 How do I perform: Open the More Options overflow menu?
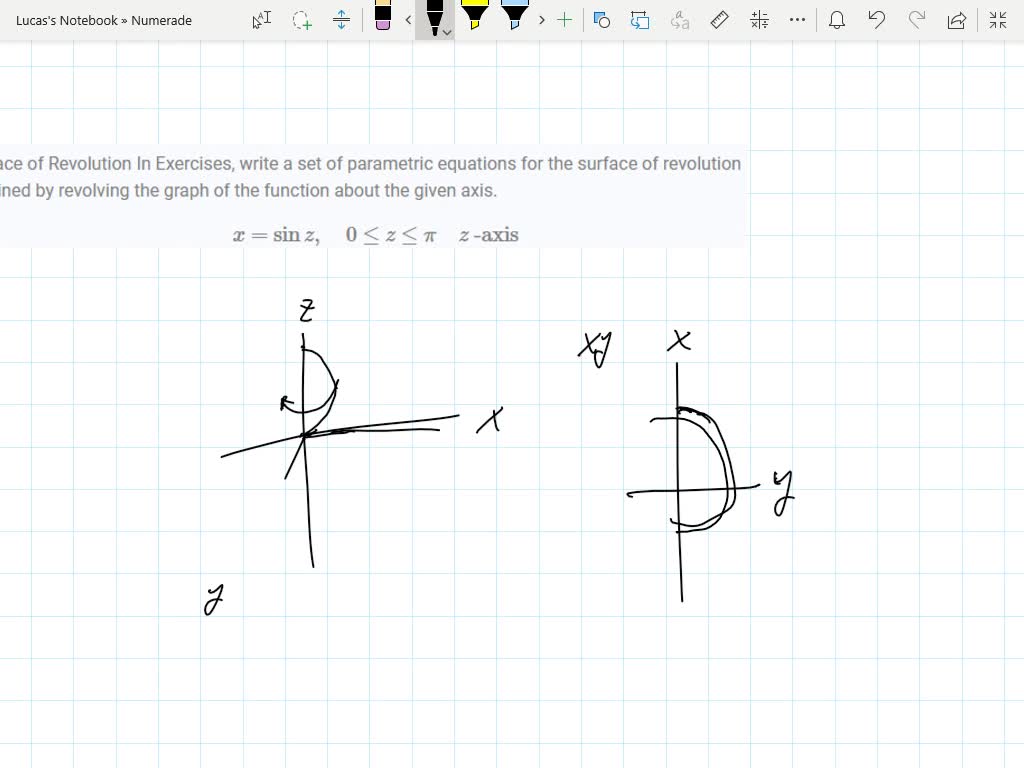797,20
